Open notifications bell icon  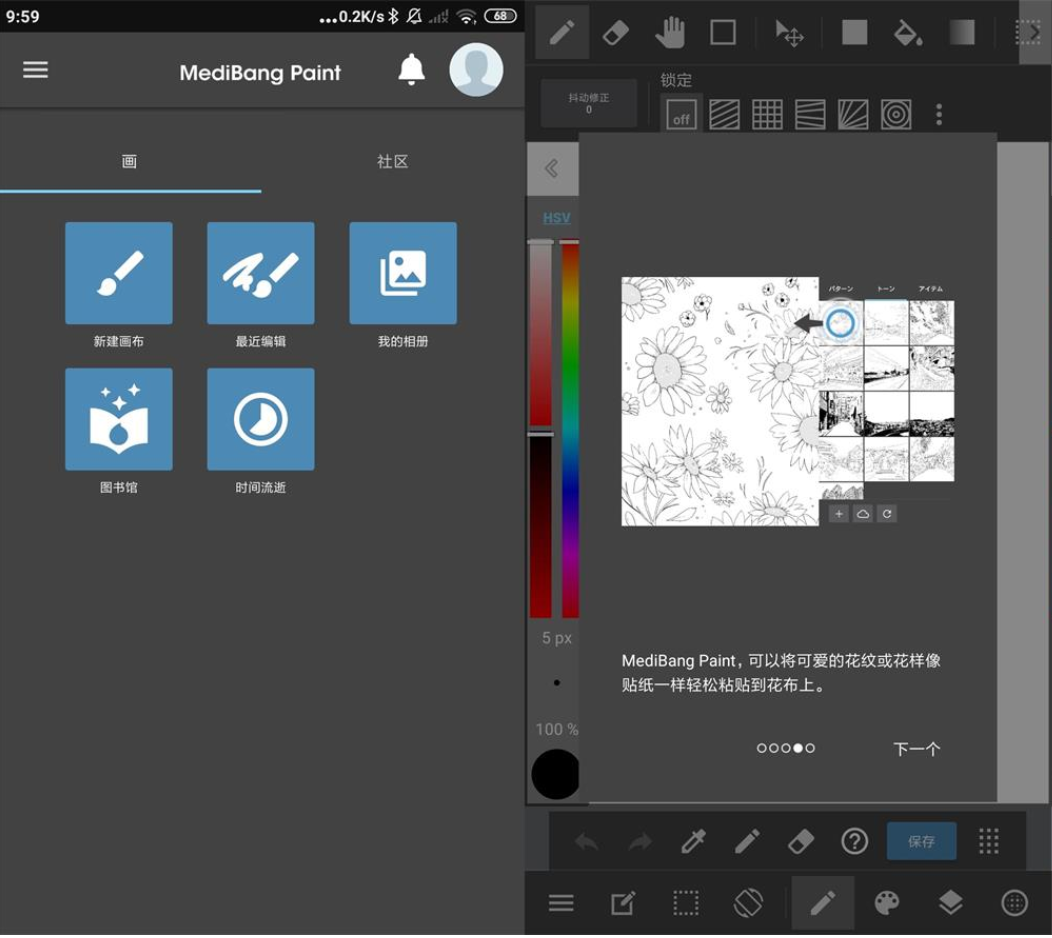pos(411,69)
